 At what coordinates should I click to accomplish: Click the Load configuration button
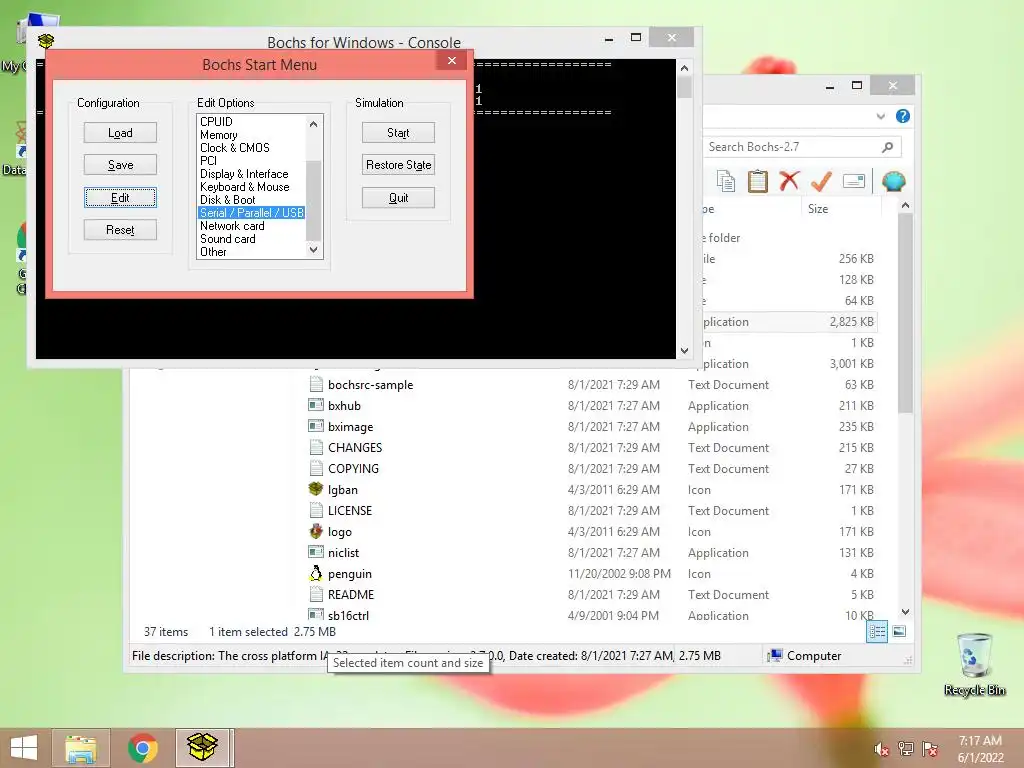120,133
